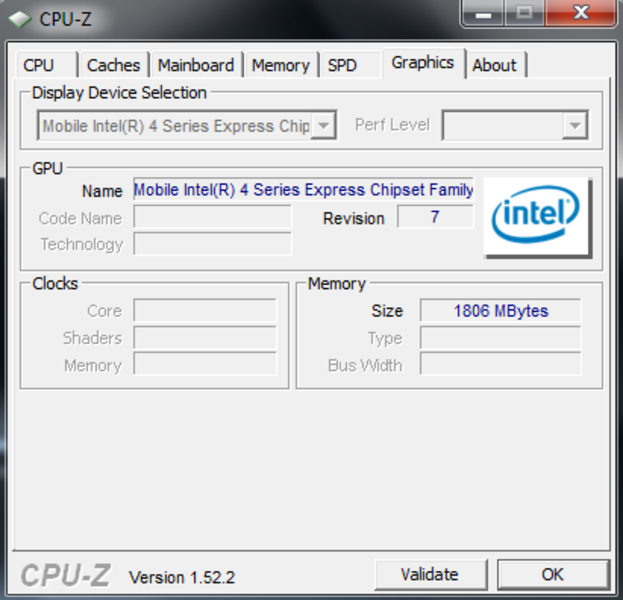Close the CPU-Z window
The image size is (623, 600).
point(581,14)
